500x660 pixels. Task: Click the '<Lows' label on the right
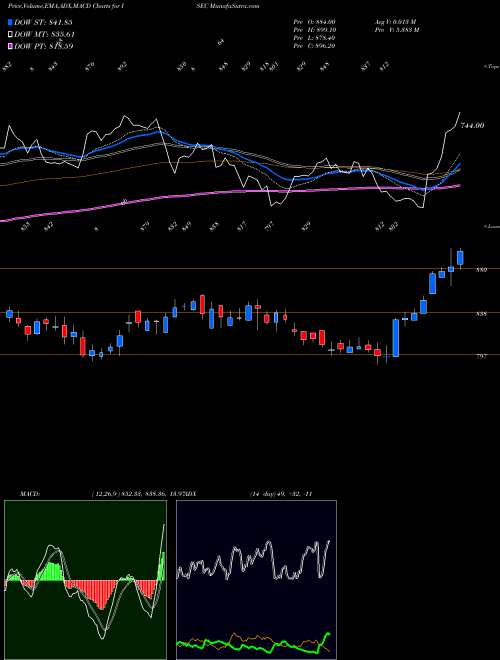tap(491, 226)
